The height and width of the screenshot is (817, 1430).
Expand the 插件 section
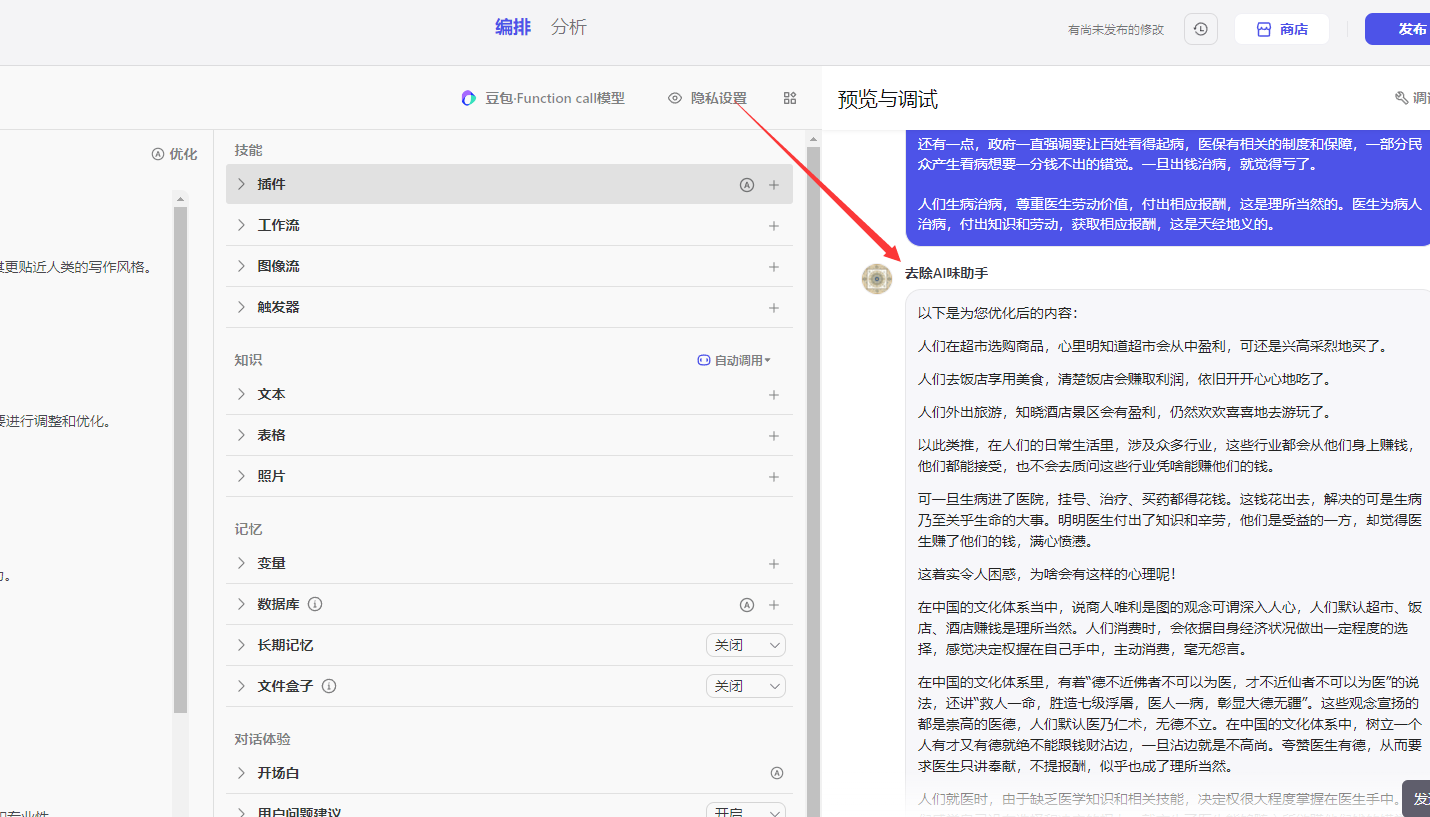(x=241, y=184)
